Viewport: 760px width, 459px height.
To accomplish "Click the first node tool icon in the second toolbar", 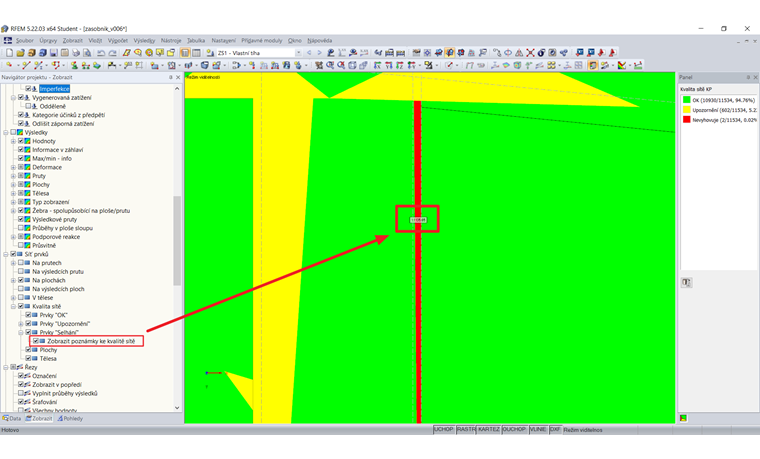I will coord(9,65).
